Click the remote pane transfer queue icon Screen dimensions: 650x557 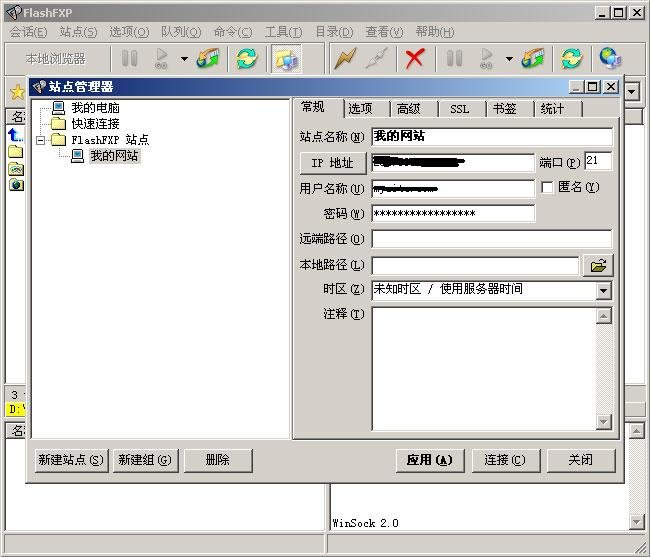coord(533,58)
